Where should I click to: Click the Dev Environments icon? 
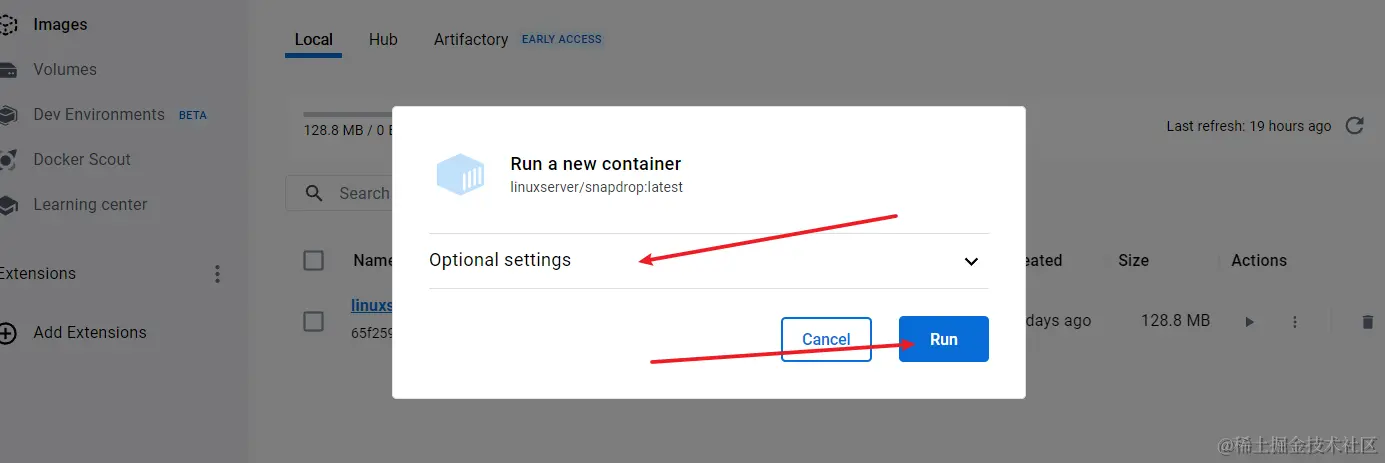(x=7, y=115)
